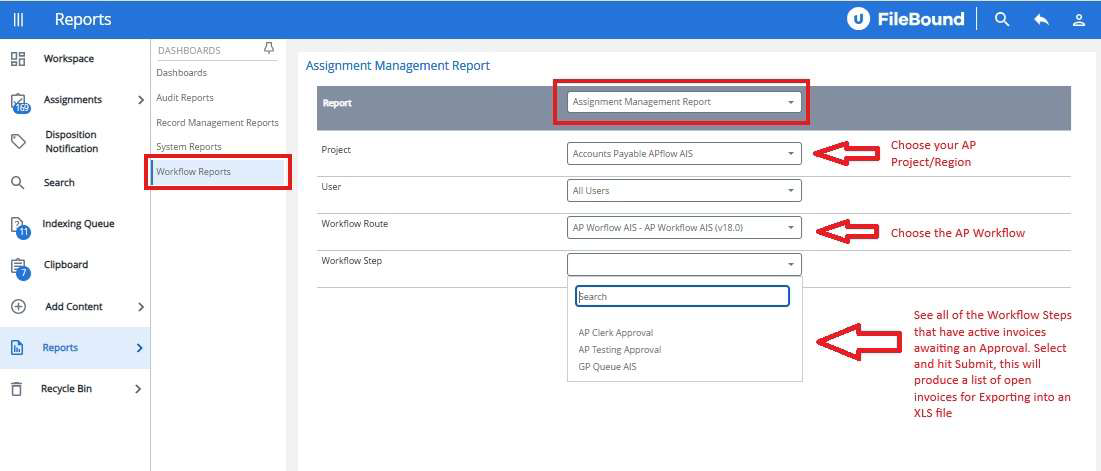Open Indexing Queue in the sidebar
Viewport: 1101px width, 471px height.
click(x=78, y=224)
